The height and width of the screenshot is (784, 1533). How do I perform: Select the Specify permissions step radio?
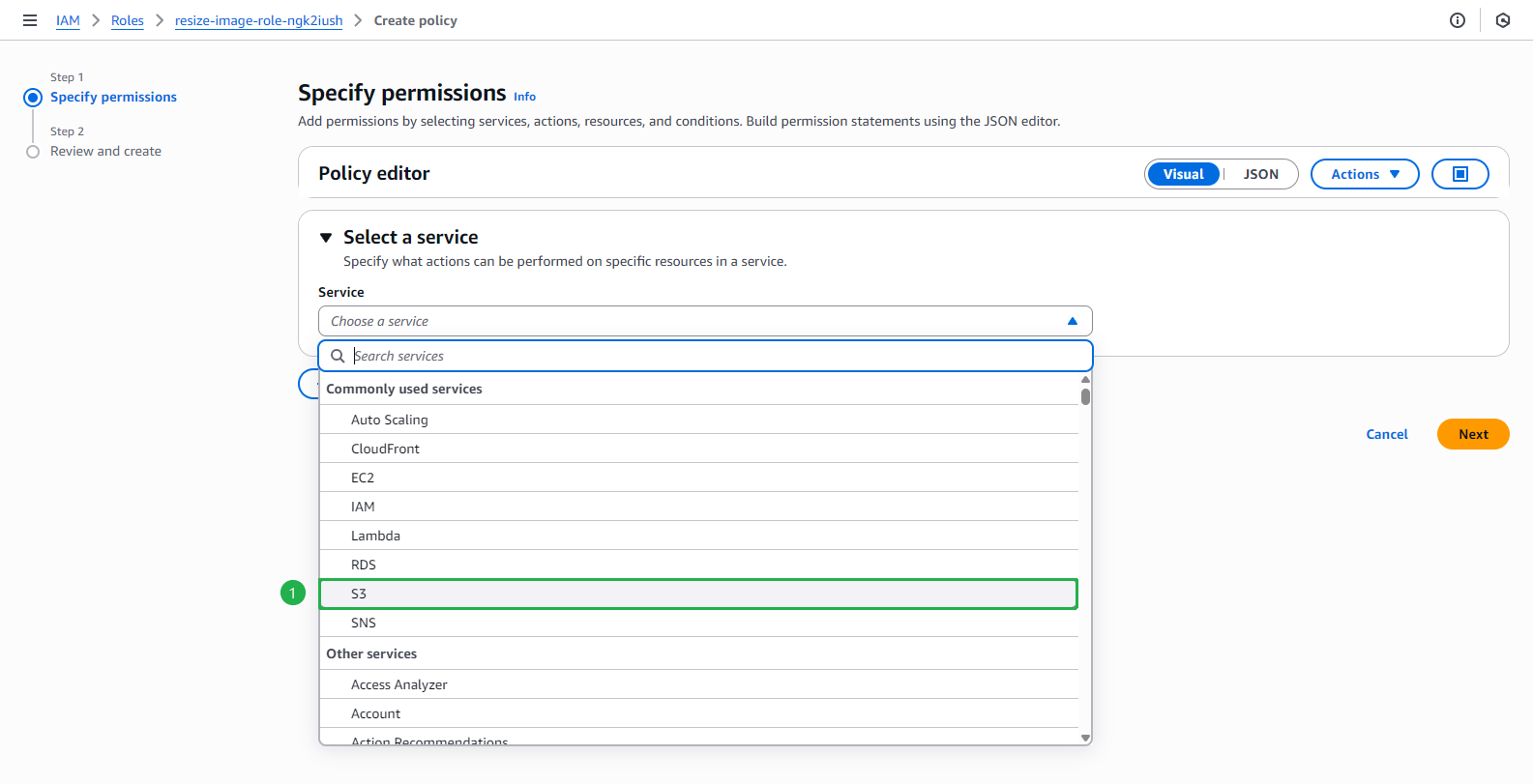pos(33,97)
